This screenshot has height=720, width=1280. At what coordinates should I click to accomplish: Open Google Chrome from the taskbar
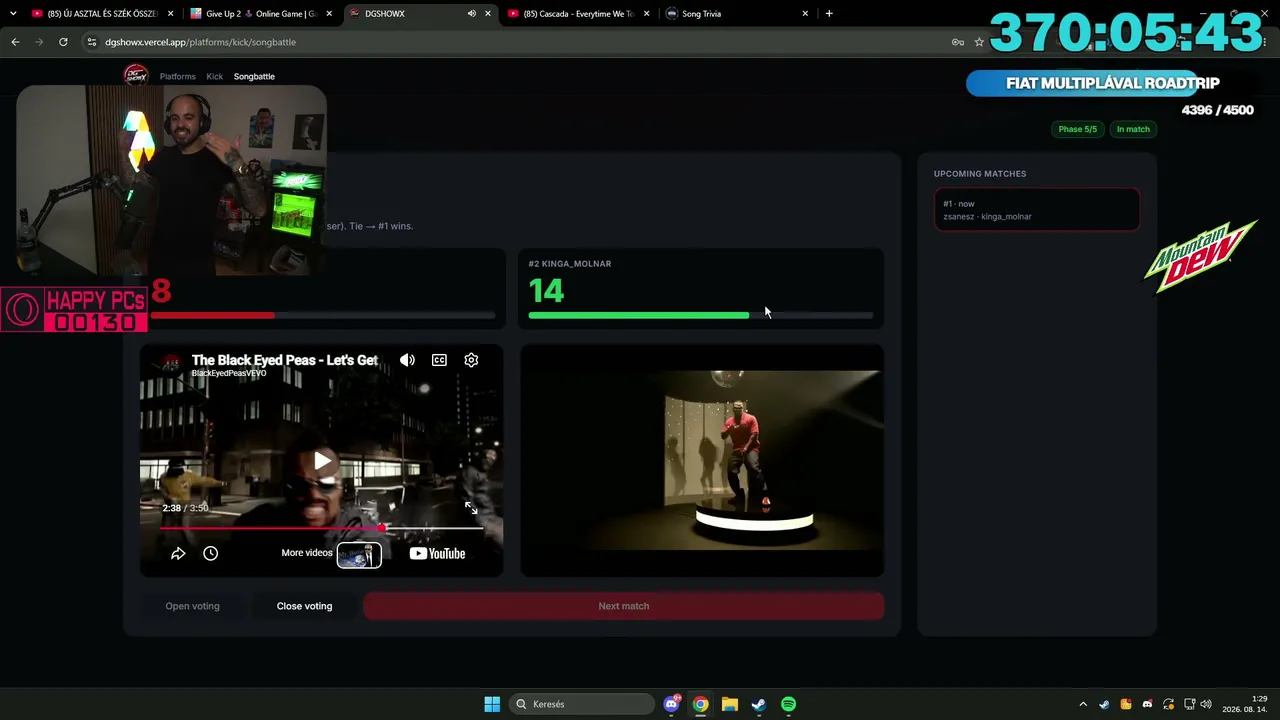tap(700, 704)
